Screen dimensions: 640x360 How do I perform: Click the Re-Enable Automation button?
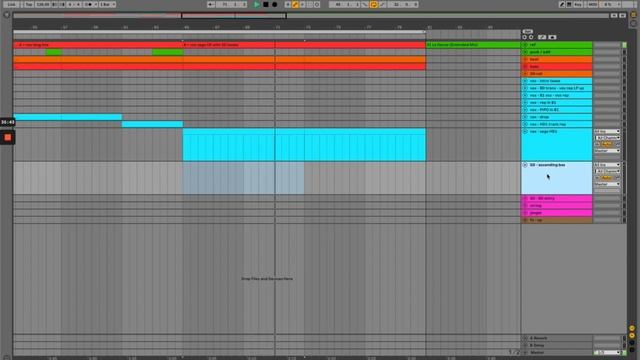click(302, 4)
